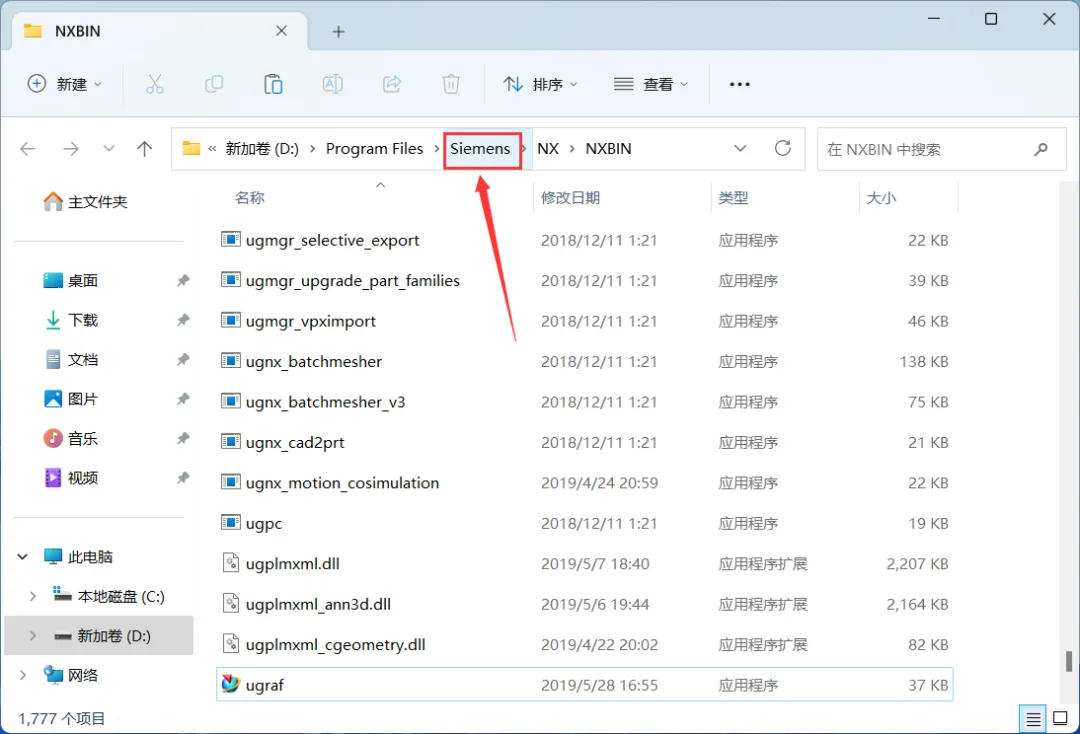The width and height of the screenshot is (1080, 734).
Task: Go back with the left arrow
Action: tap(28, 149)
